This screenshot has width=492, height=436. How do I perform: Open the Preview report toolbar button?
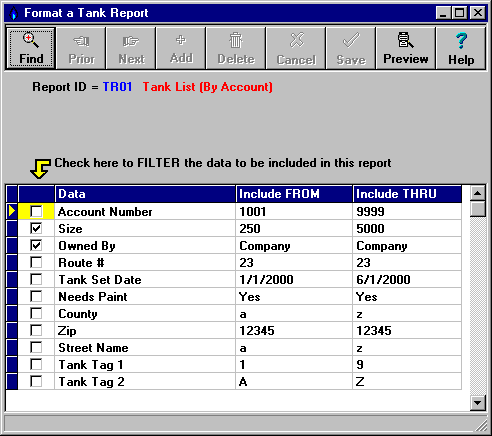(406, 48)
